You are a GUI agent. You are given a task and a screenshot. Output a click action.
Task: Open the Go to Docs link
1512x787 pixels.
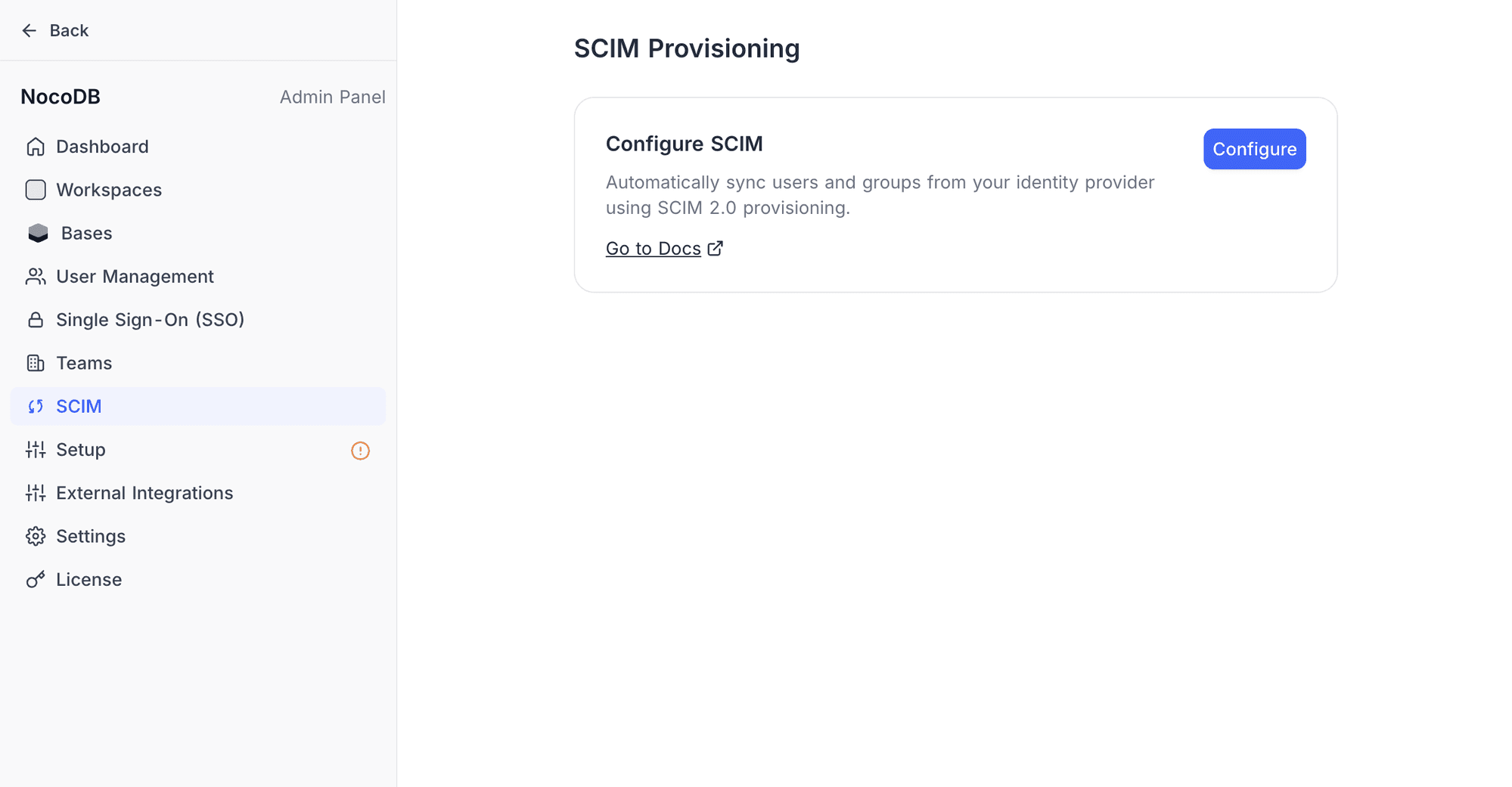(653, 248)
